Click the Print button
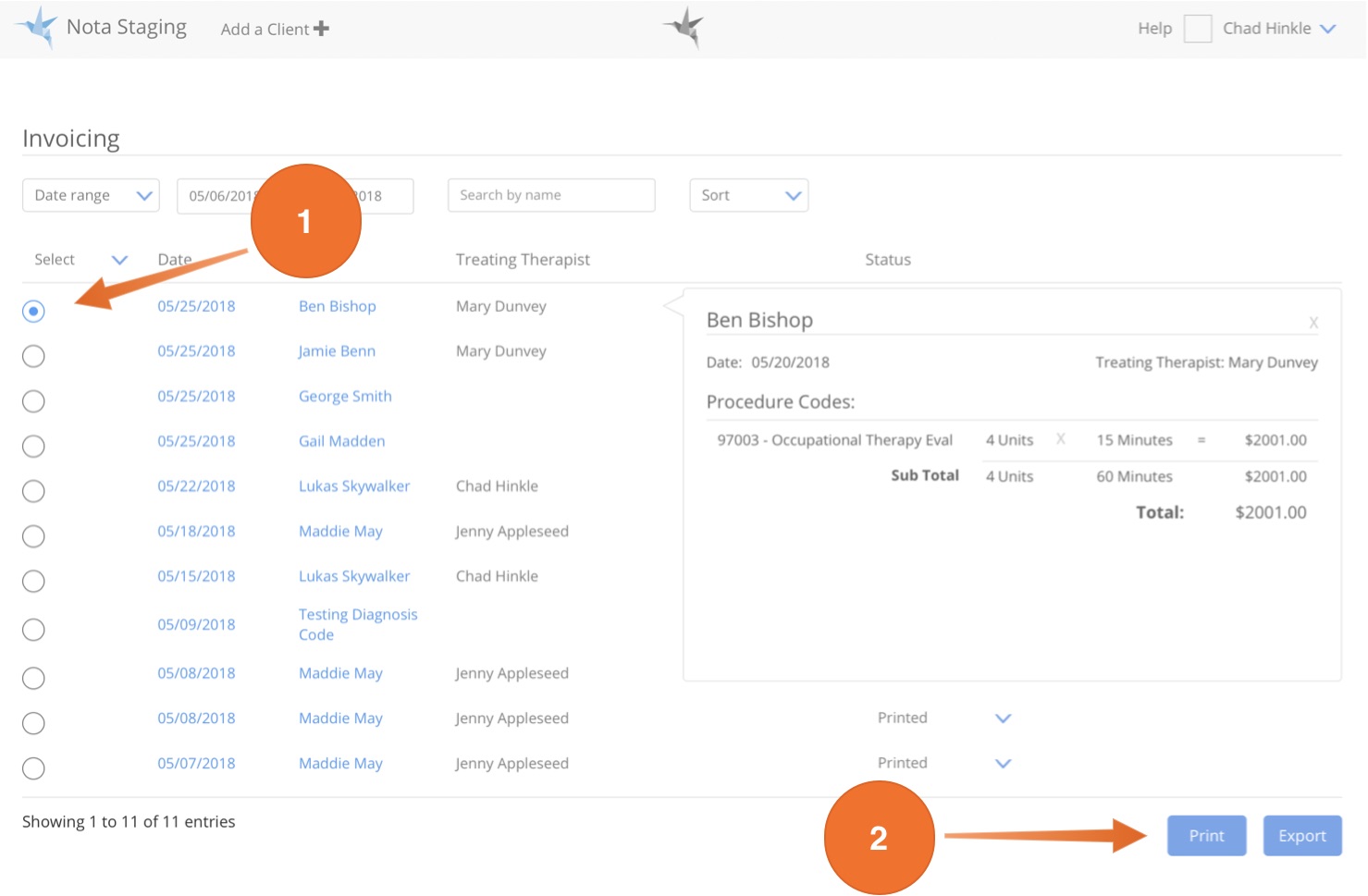Viewport: 1368px width, 896px height. (1206, 836)
